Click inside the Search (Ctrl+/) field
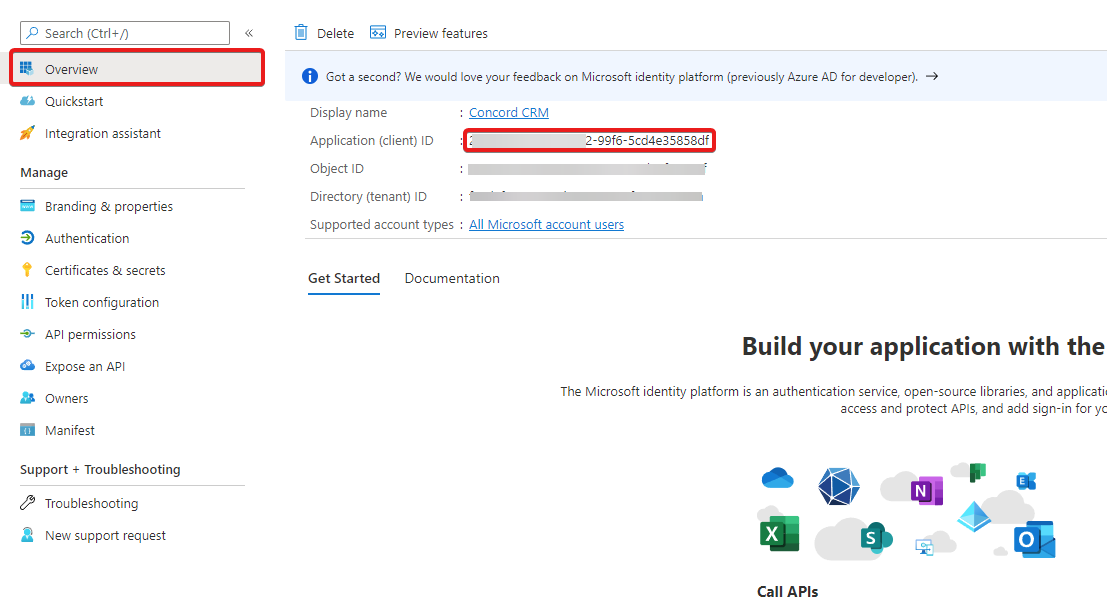The image size is (1107, 606). point(124,32)
